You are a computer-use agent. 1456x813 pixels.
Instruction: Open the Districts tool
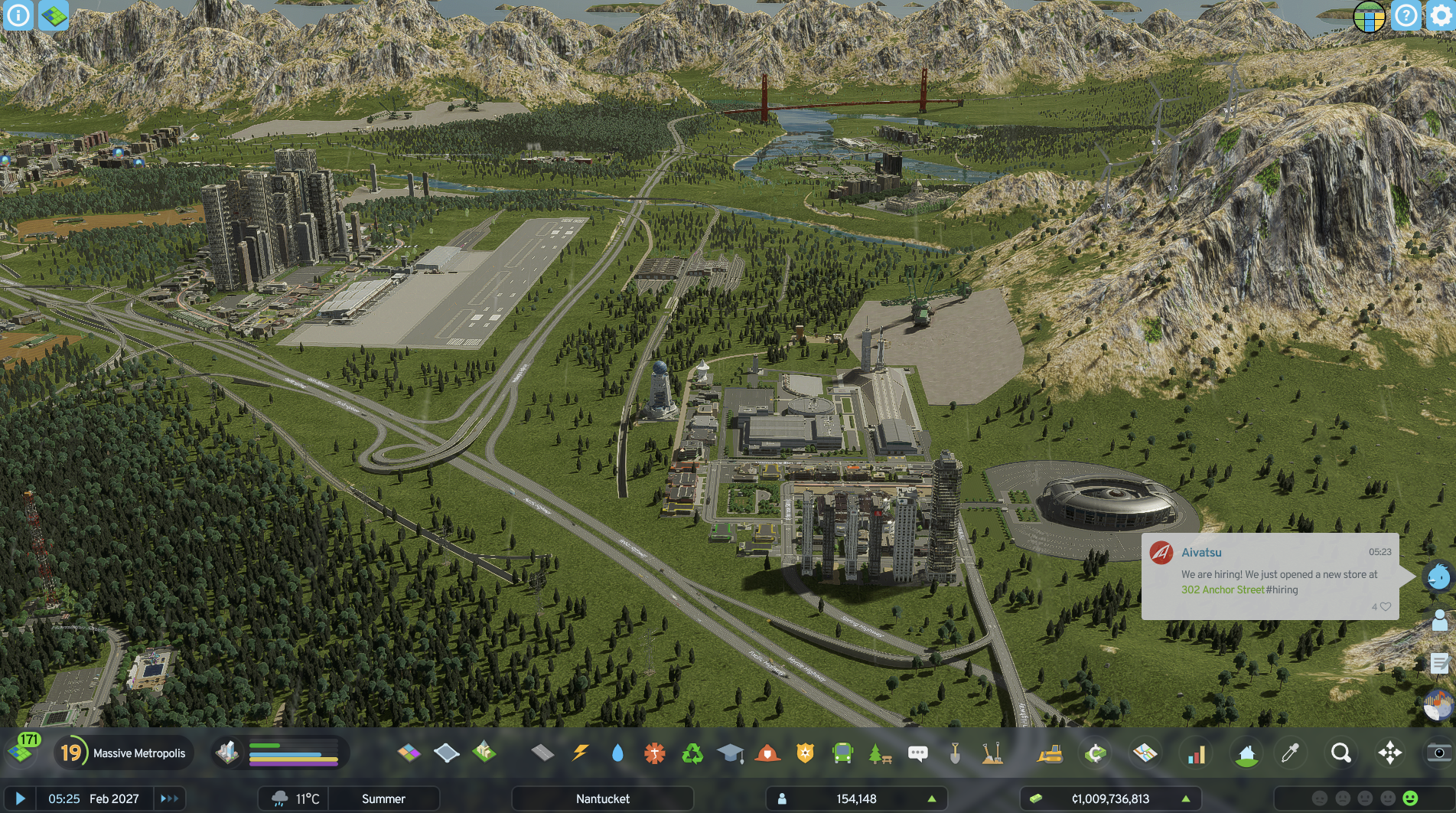point(446,753)
